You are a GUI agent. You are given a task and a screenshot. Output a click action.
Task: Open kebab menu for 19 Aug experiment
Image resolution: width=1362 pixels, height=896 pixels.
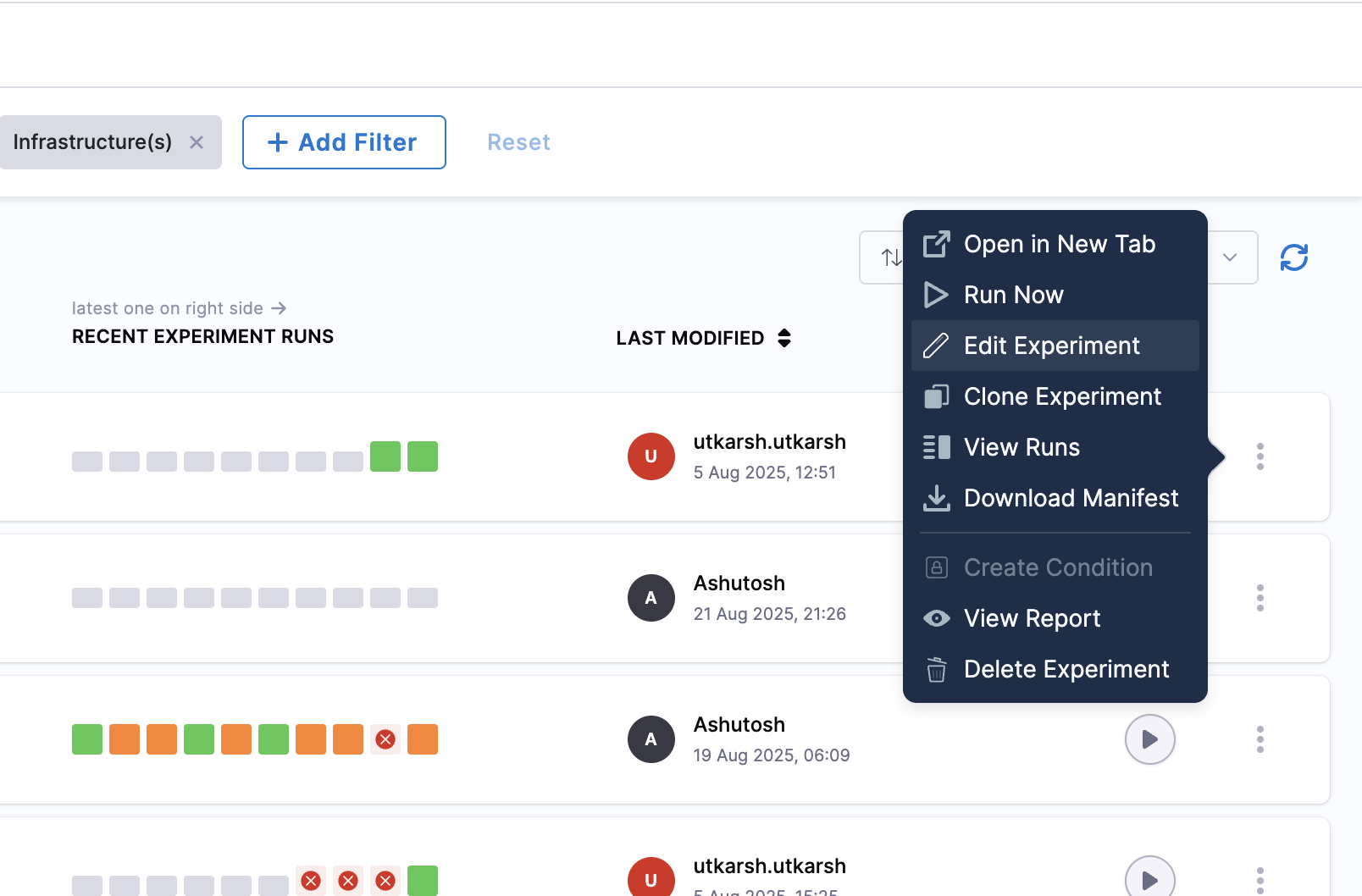(1260, 739)
